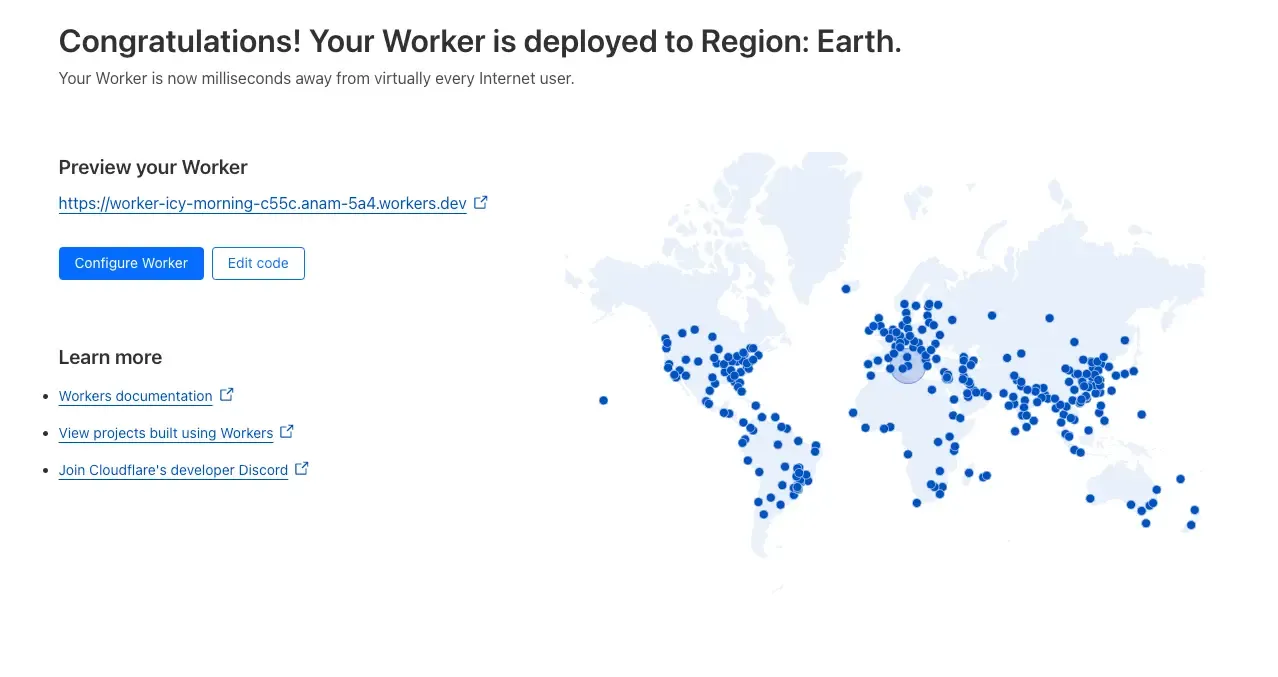
Task: Follow the View projects built using Workers link
Action: click(165, 433)
